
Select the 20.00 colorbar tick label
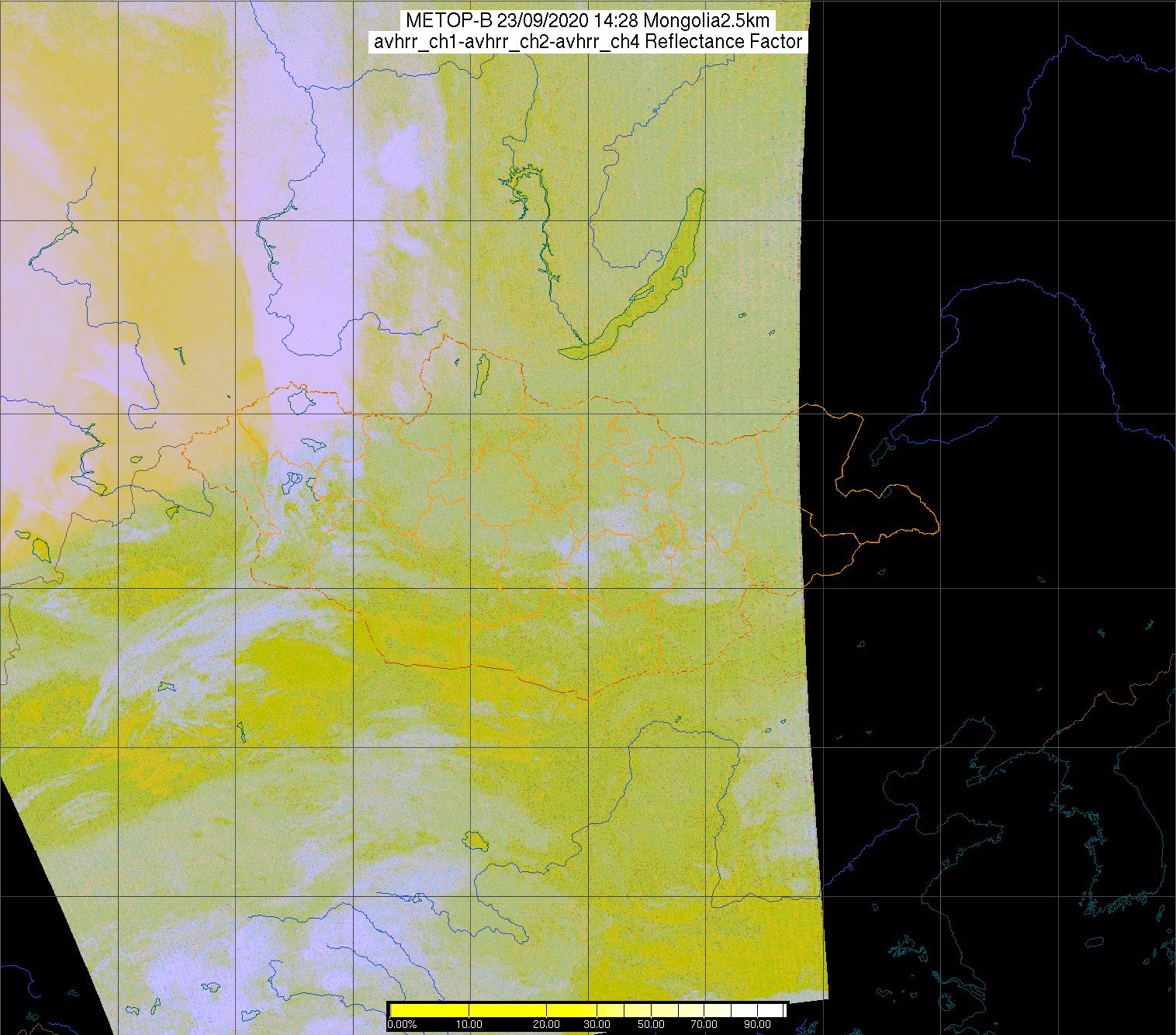[548, 1025]
